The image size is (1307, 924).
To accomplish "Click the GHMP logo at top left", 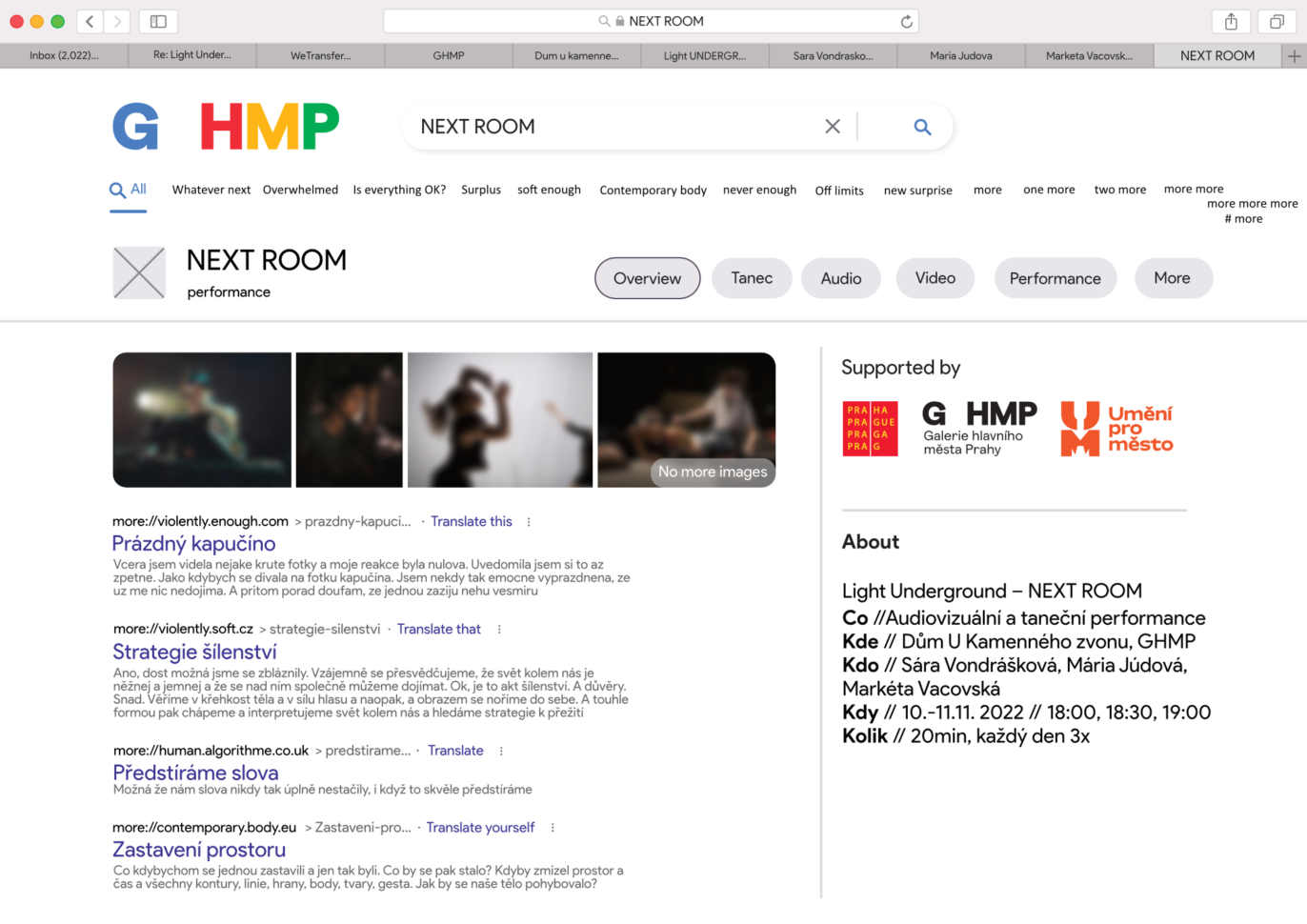I will click(x=226, y=127).
